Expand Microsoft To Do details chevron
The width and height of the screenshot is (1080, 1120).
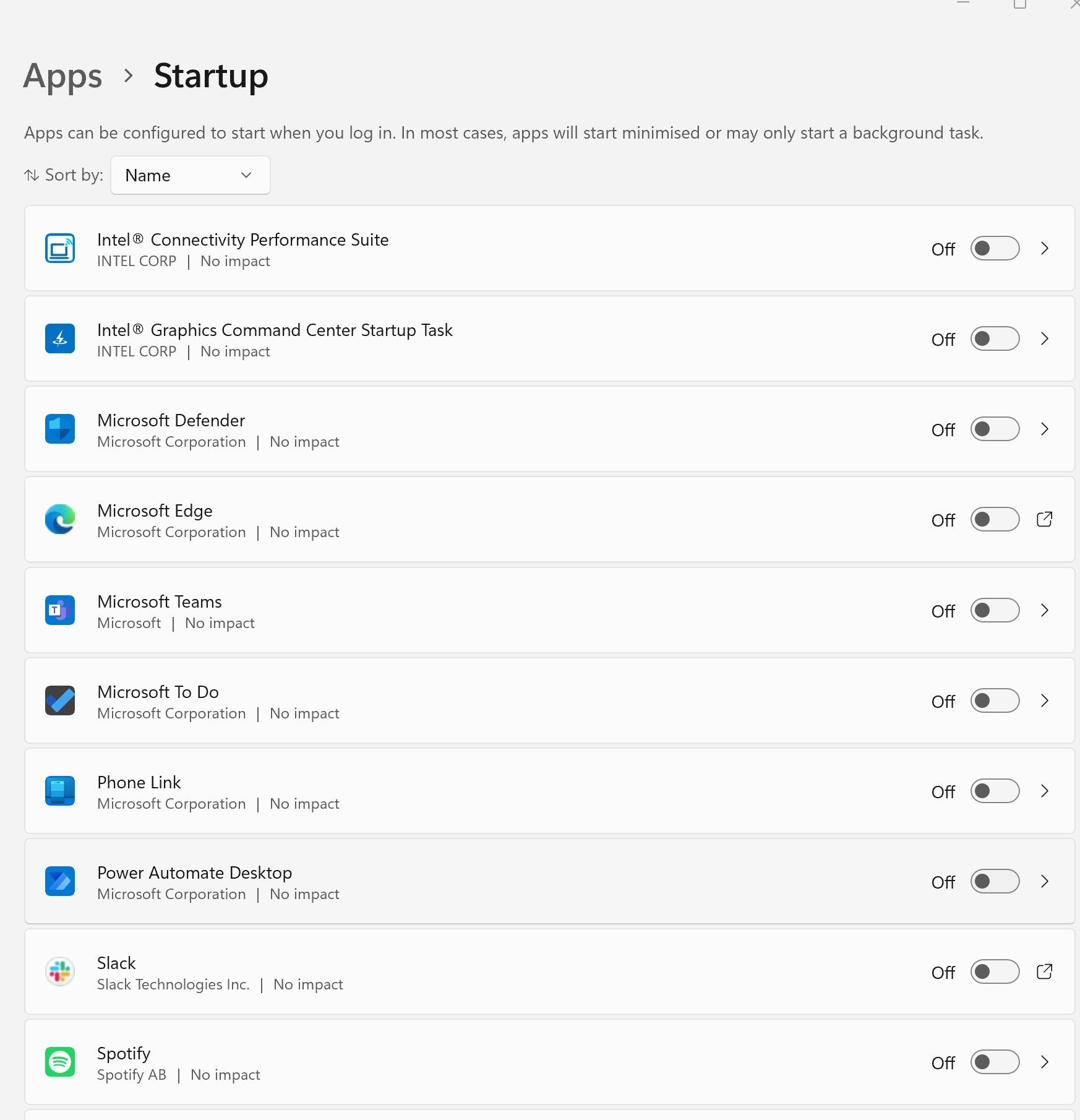1045,700
